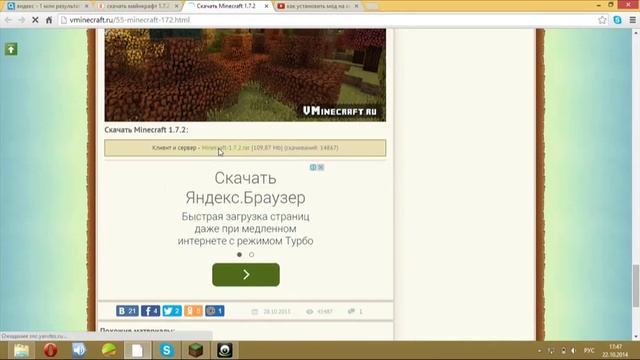Select the 'Скачать Minecraft 1.7.2' tab

click(226, 6)
